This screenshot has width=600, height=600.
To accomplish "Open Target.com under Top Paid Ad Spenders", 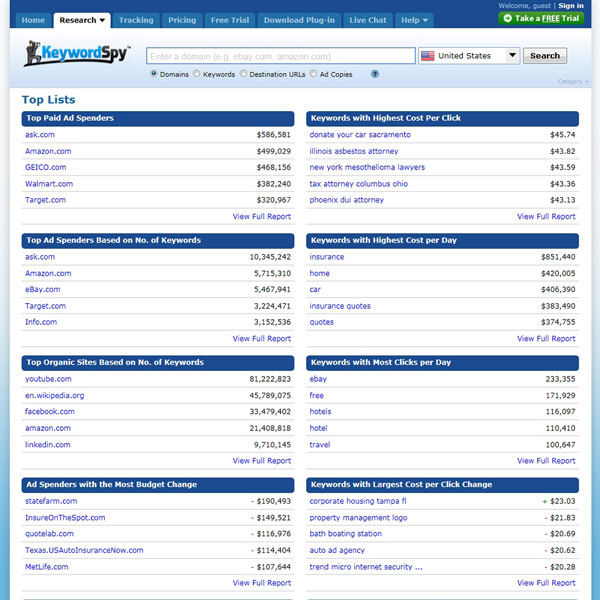I will tap(46, 200).
